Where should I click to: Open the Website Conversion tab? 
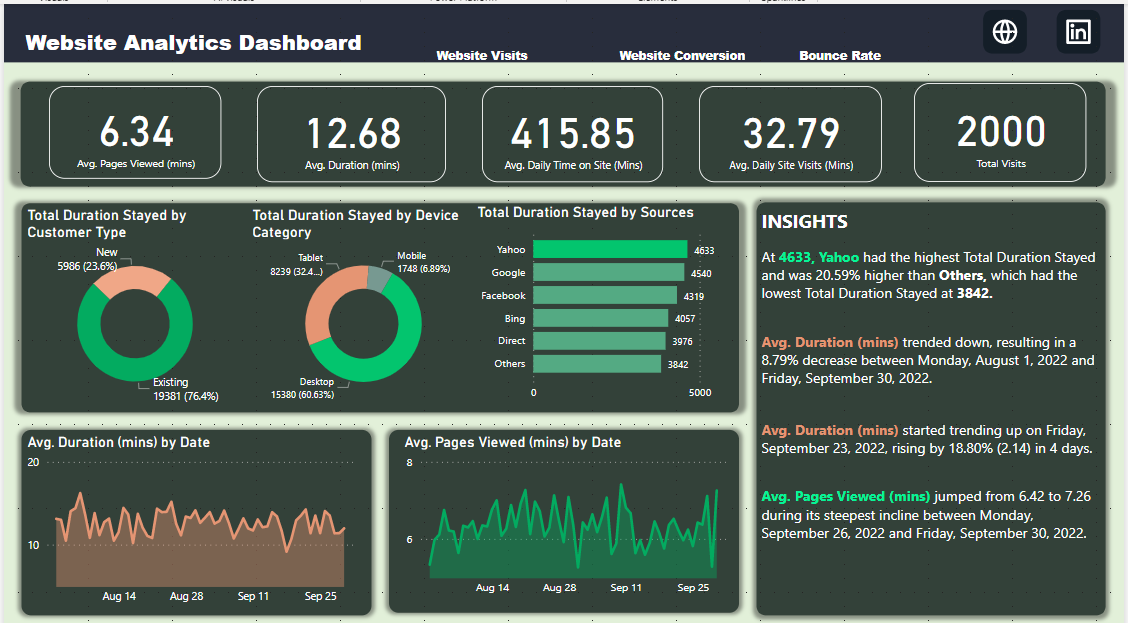point(682,56)
